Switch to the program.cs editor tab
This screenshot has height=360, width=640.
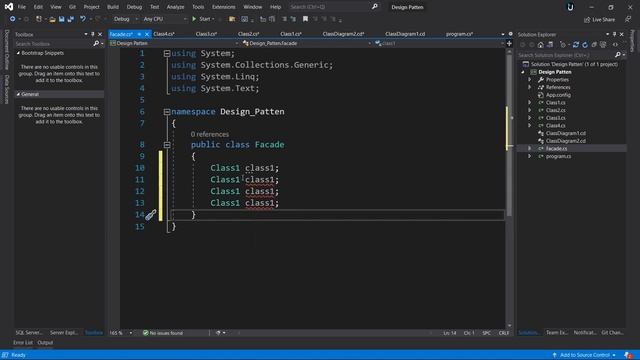(x=459, y=34)
